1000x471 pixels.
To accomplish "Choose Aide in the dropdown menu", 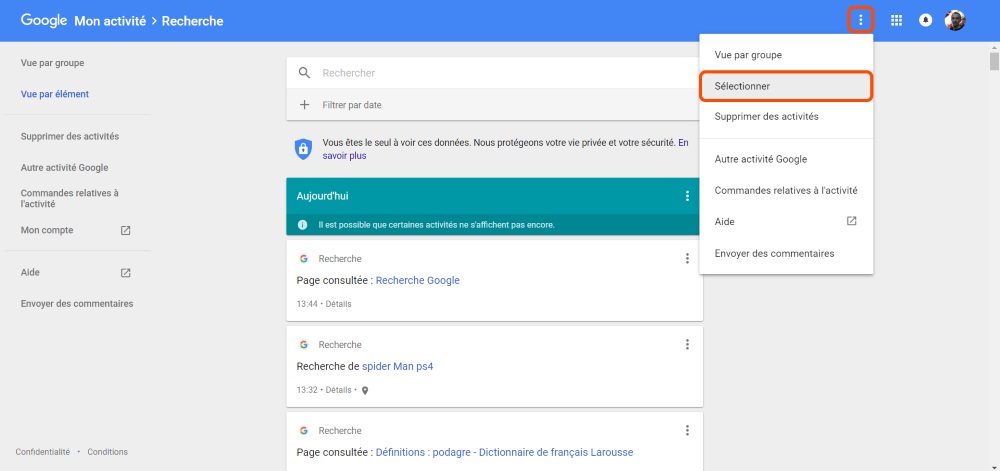I will tap(786, 221).
